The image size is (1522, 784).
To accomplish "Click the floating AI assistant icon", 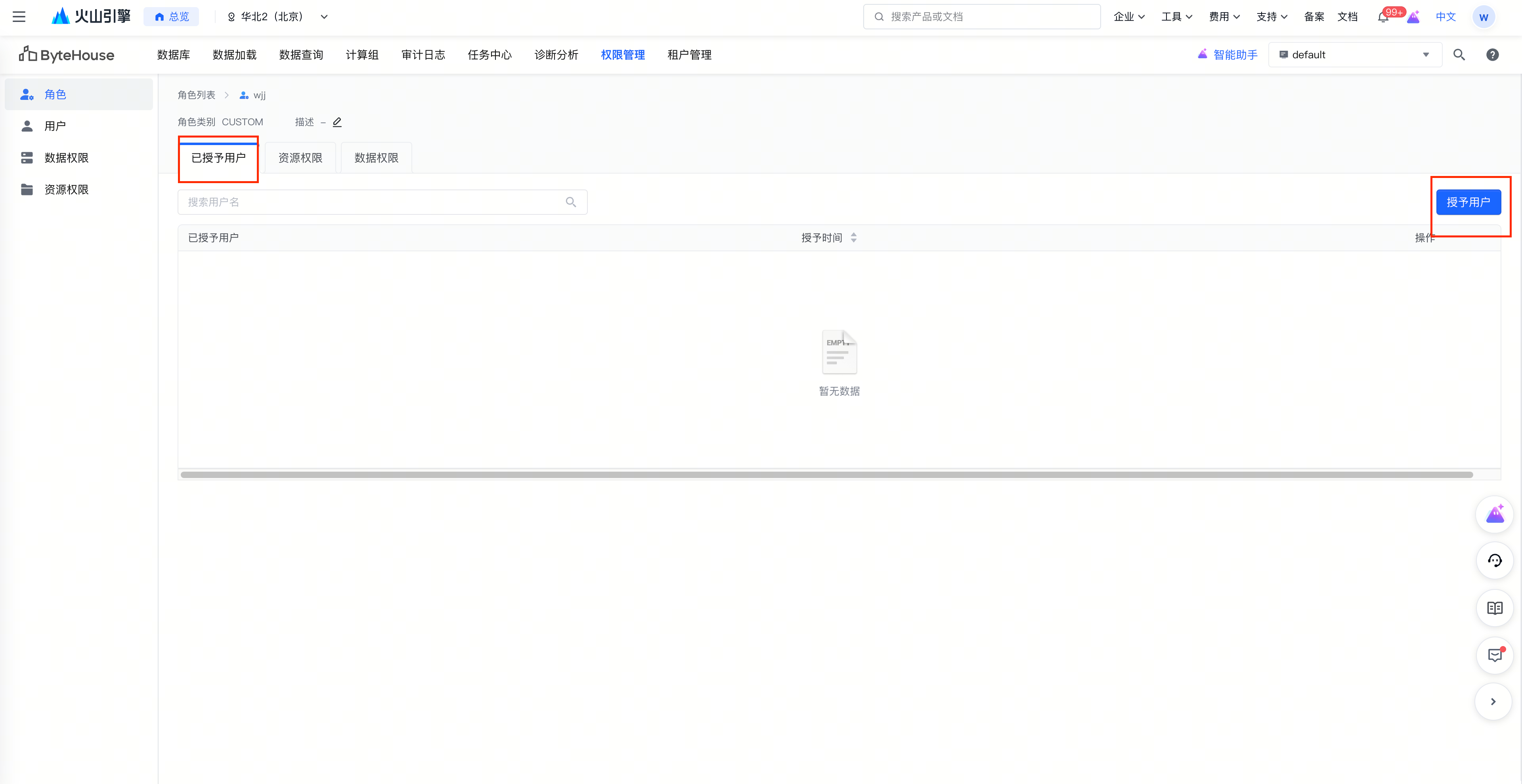I will tap(1494, 513).
